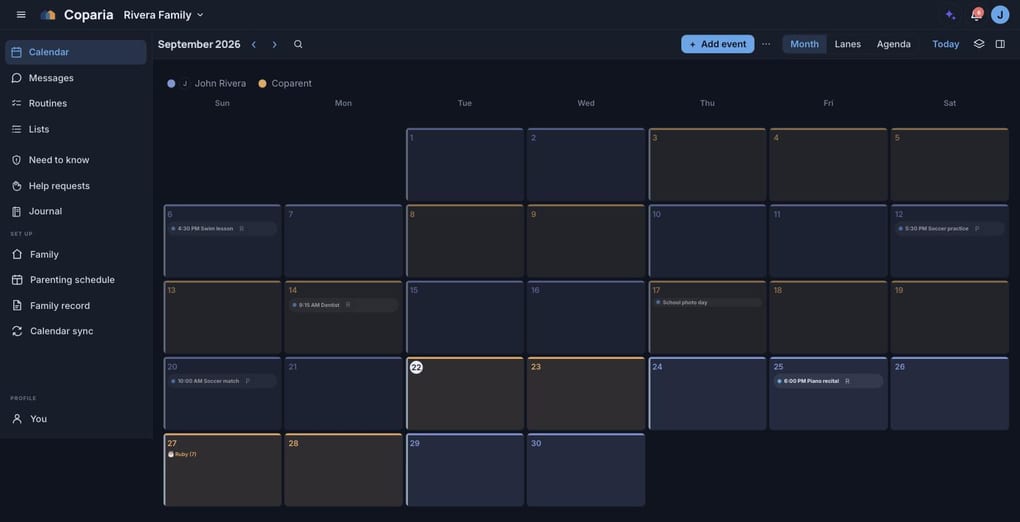Open the hamburger navigation menu
This screenshot has width=1020, height=522.
click(21, 14)
